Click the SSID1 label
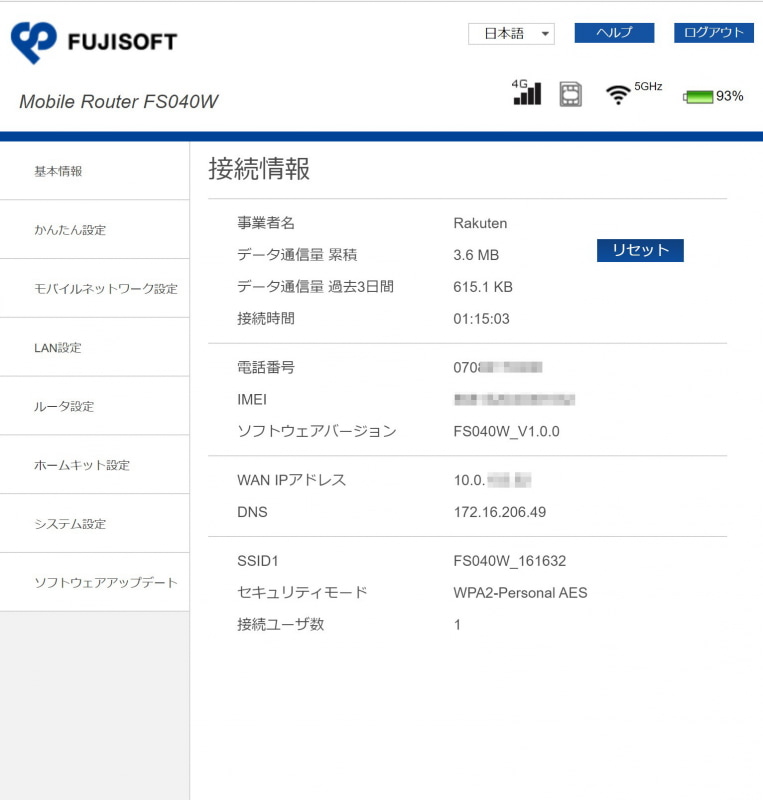 [x=258, y=561]
